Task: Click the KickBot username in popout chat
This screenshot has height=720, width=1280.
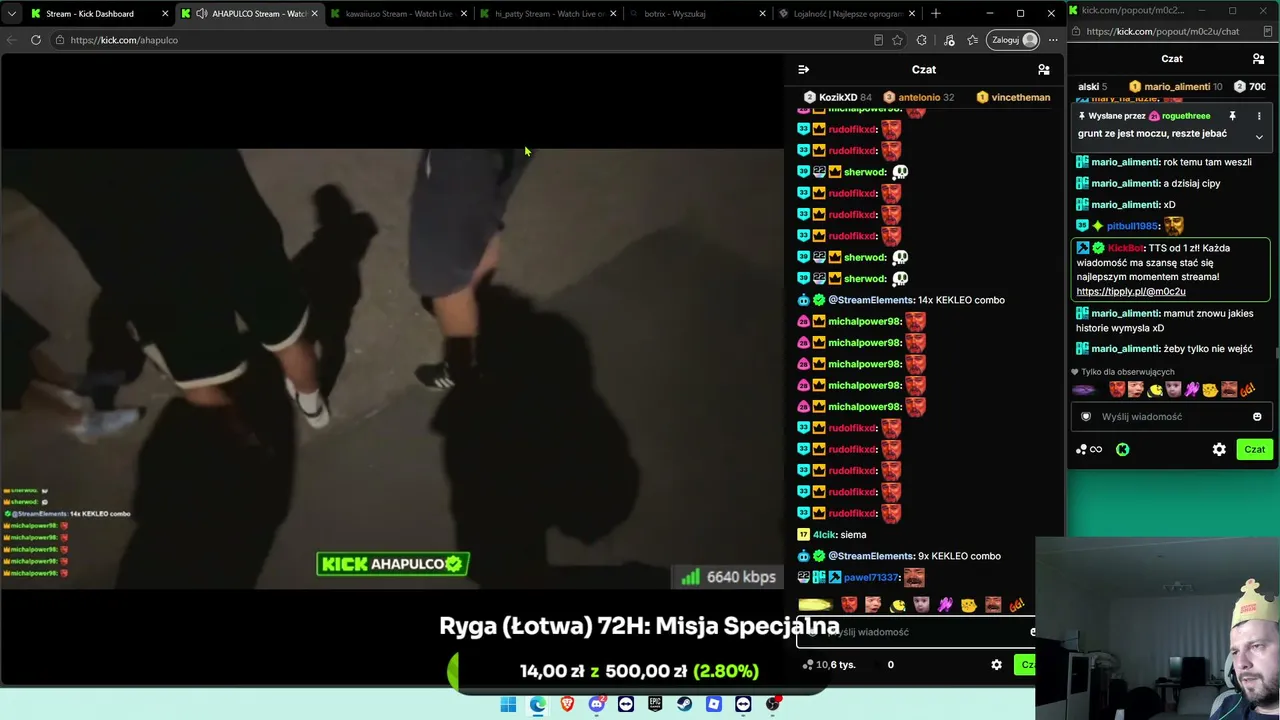Action: (1126, 248)
